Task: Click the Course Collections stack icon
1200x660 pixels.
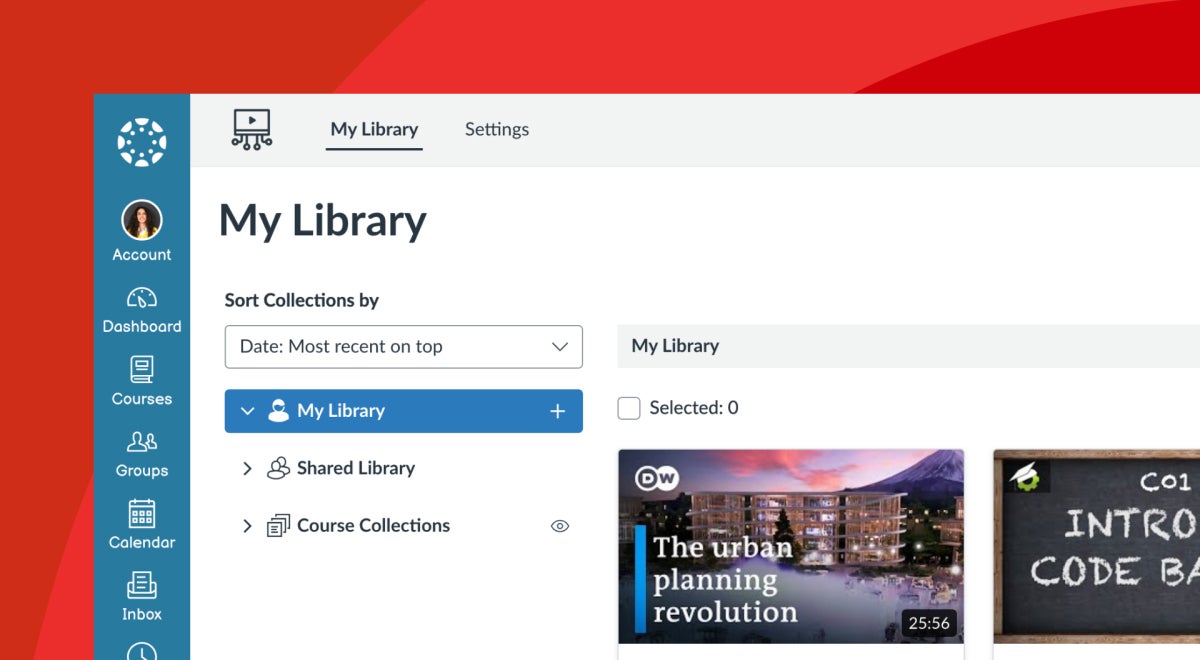Action: (278, 526)
